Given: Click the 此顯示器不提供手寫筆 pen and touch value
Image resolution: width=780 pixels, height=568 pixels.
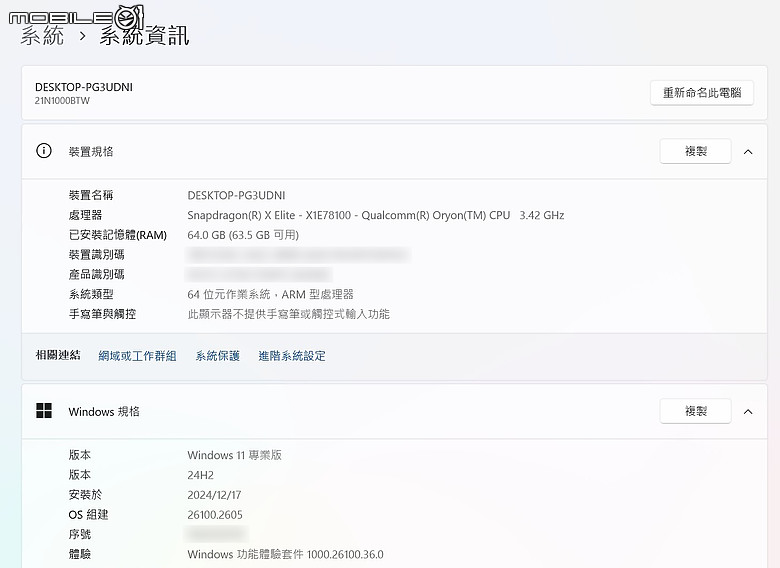Looking at the screenshot, I should point(289,314).
